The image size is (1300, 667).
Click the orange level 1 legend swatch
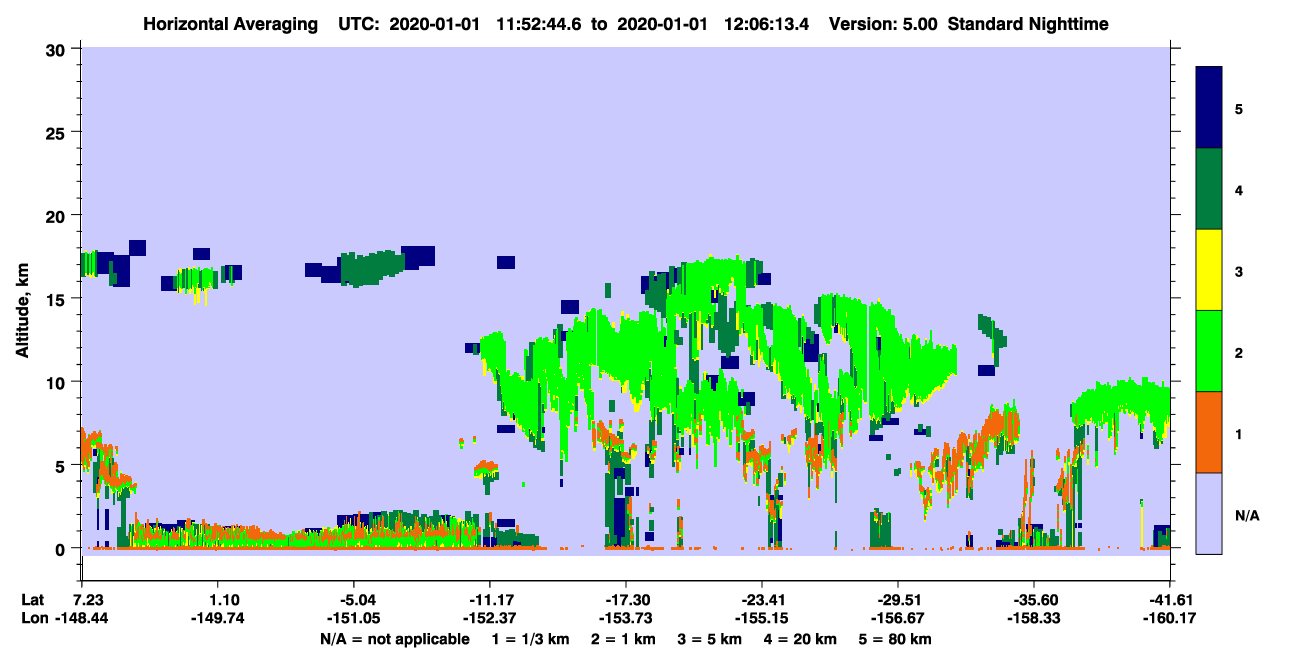1209,432
